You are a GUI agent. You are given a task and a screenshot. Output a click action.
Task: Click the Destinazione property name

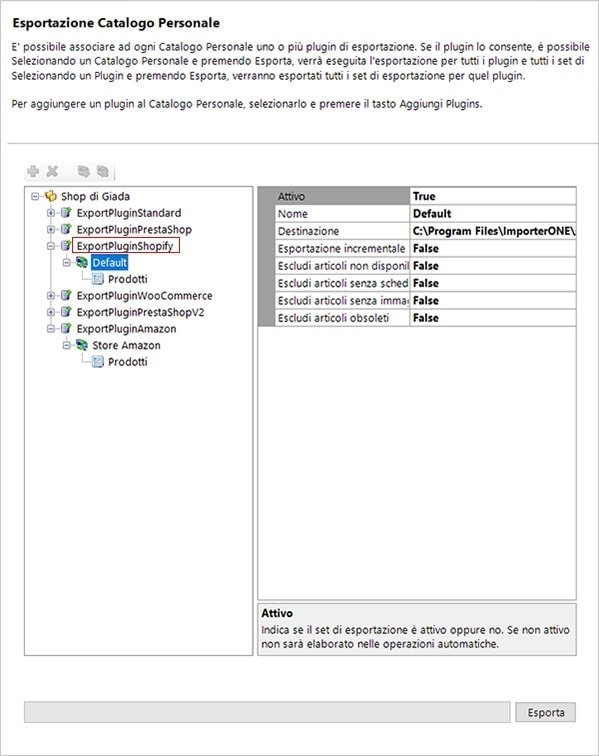342,231
